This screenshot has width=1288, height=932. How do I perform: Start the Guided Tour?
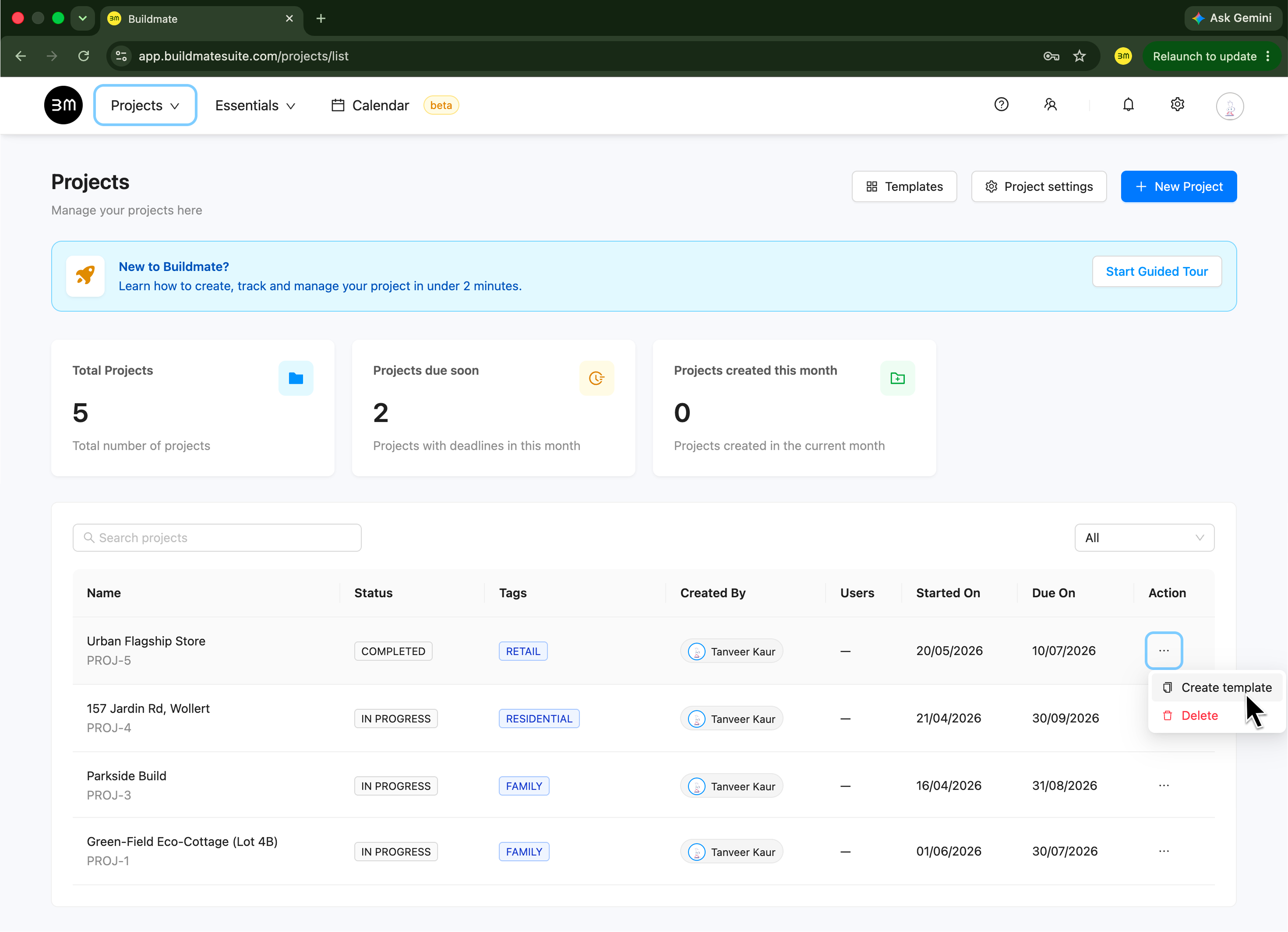[x=1156, y=271]
